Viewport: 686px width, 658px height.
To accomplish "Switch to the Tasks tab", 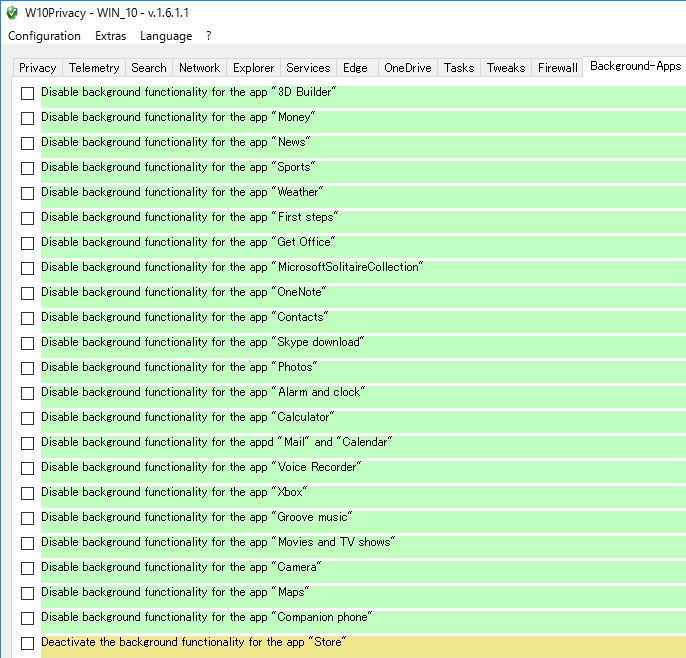I will pos(459,68).
